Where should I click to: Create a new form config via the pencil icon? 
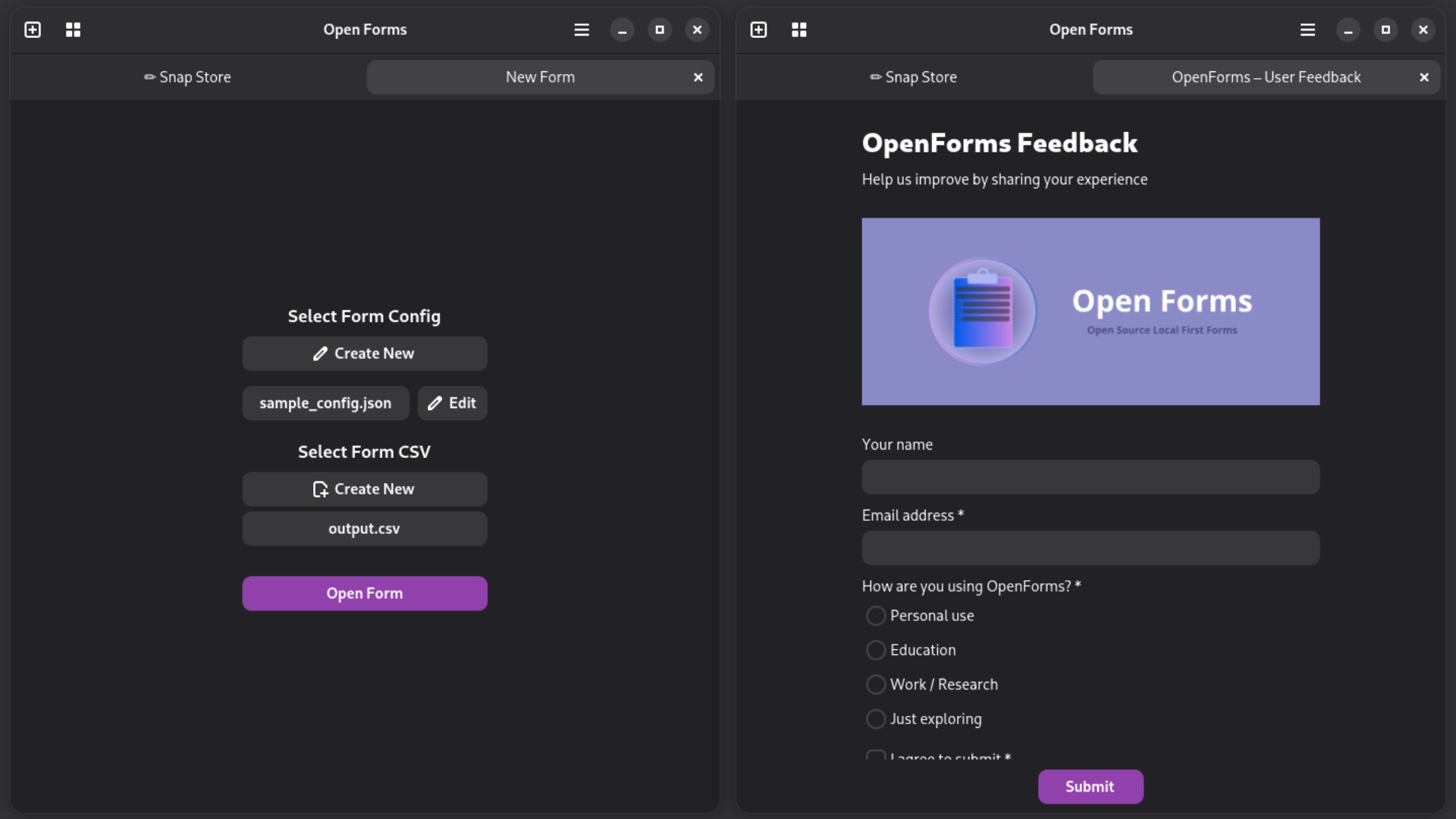click(x=320, y=353)
